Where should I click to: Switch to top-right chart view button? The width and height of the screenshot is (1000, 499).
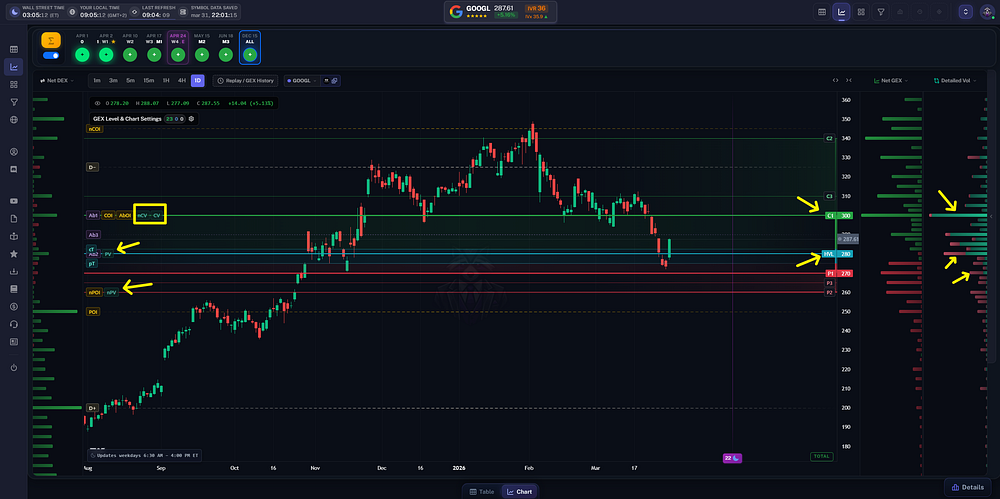click(841, 11)
